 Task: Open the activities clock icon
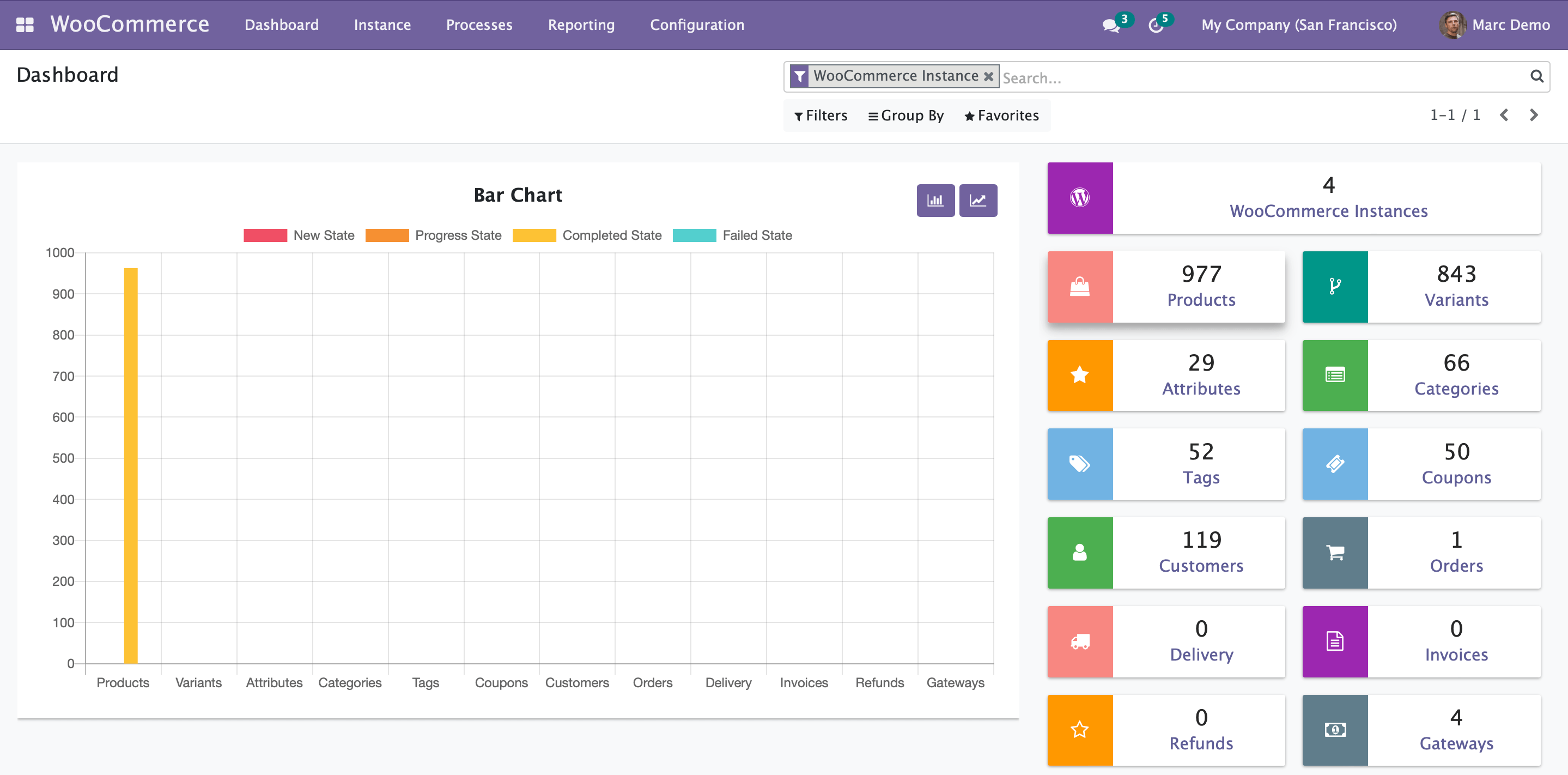pyautogui.click(x=1156, y=26)
